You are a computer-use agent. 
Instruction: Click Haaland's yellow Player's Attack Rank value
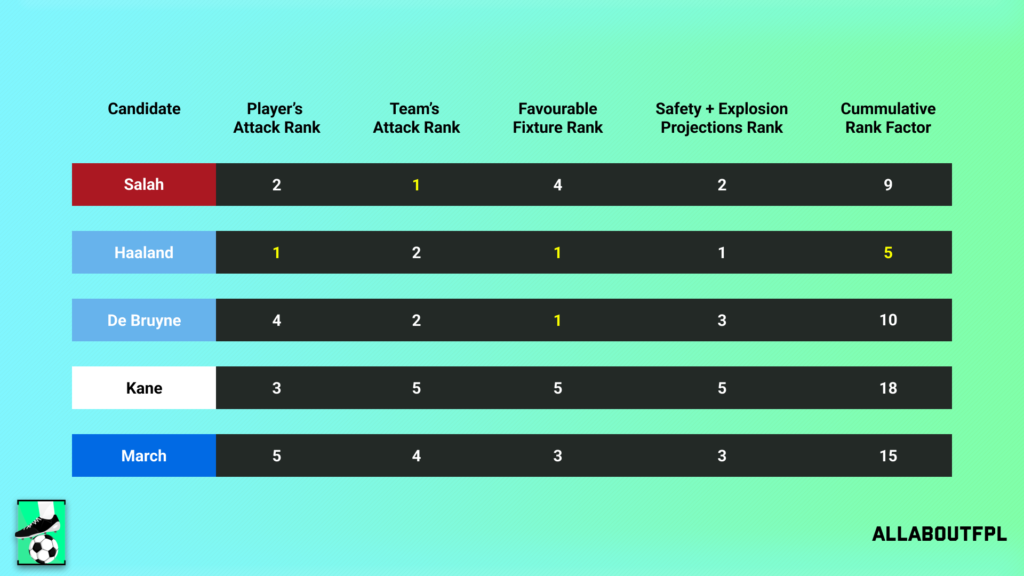point(277,253)
